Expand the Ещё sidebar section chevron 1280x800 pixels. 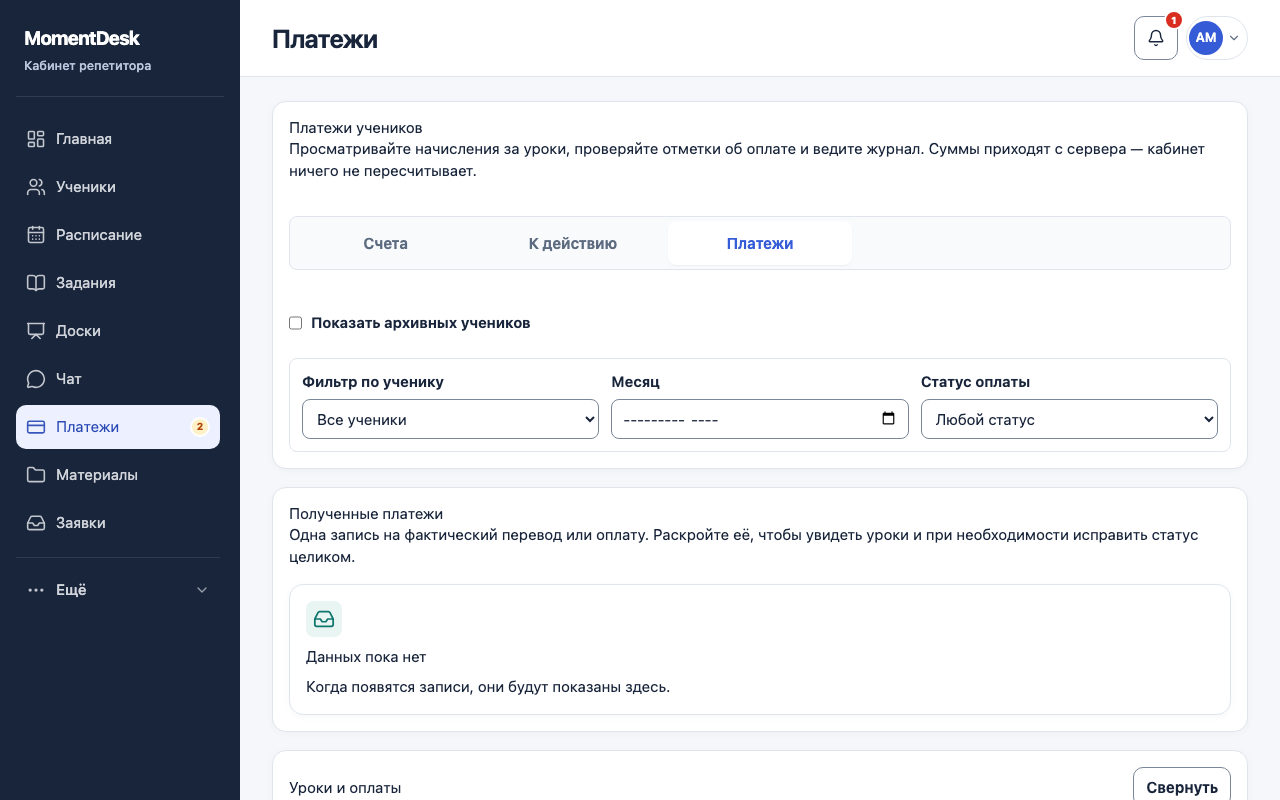[202, 590]
